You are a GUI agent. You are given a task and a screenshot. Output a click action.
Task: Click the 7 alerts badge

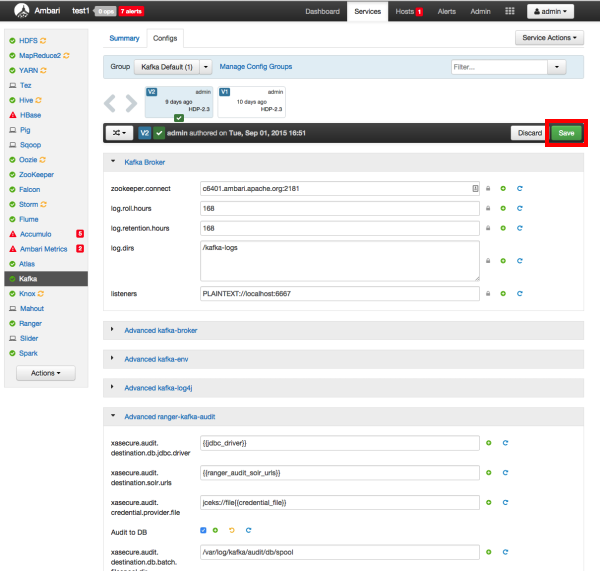pos(131,11)
